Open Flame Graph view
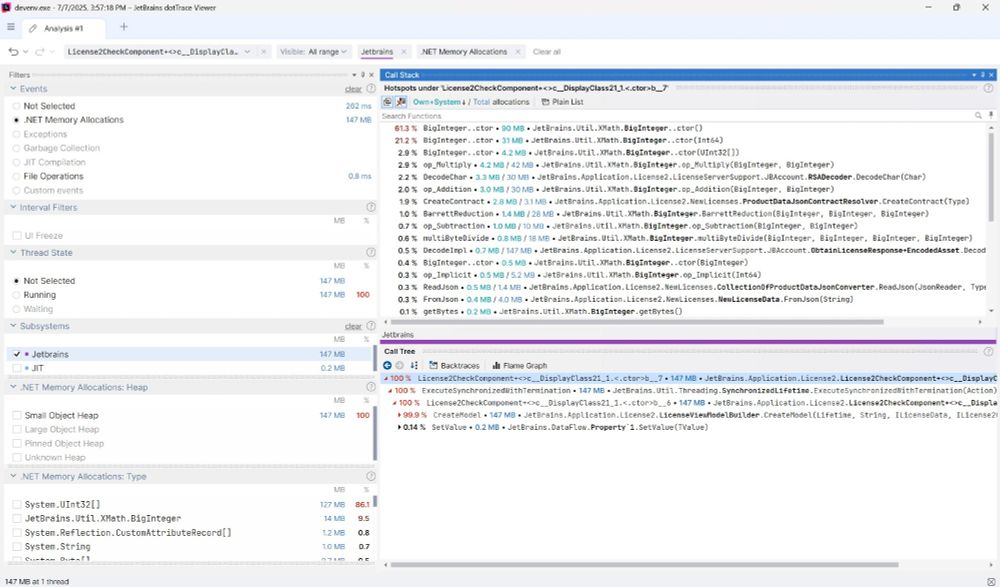This screenshot has height=587, width=1000. pyautogui.click(x=520, y=366)
